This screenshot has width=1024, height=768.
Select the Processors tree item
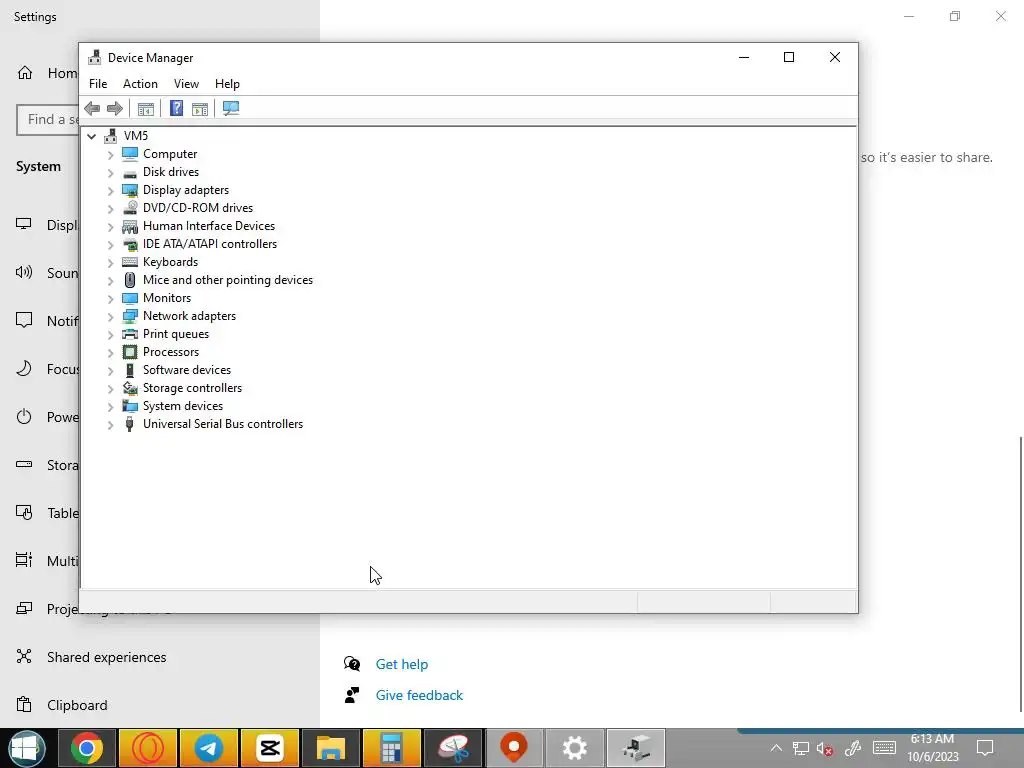(171, 352)
